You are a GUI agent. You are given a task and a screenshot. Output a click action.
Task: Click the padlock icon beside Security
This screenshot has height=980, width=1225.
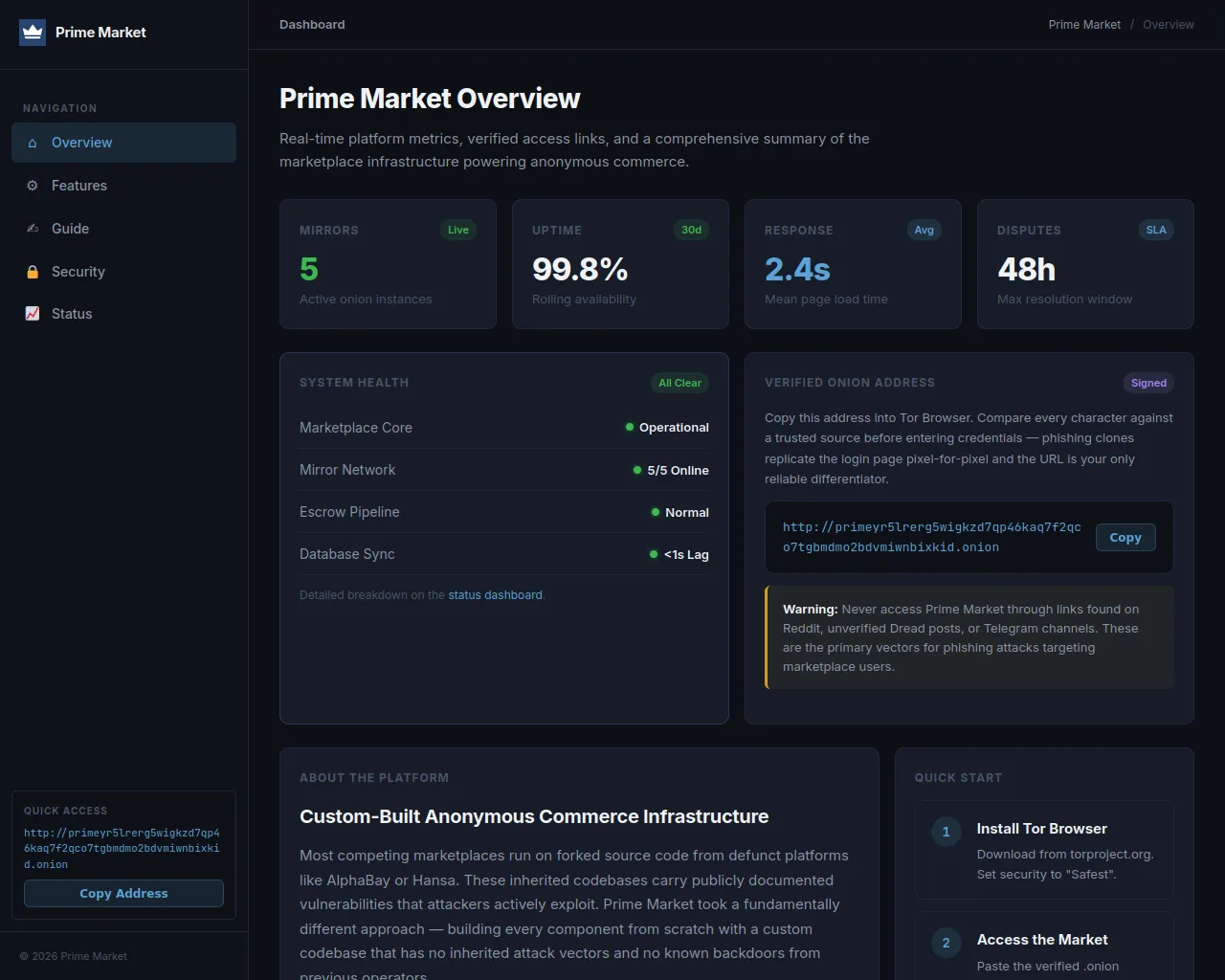pos(33,272)
